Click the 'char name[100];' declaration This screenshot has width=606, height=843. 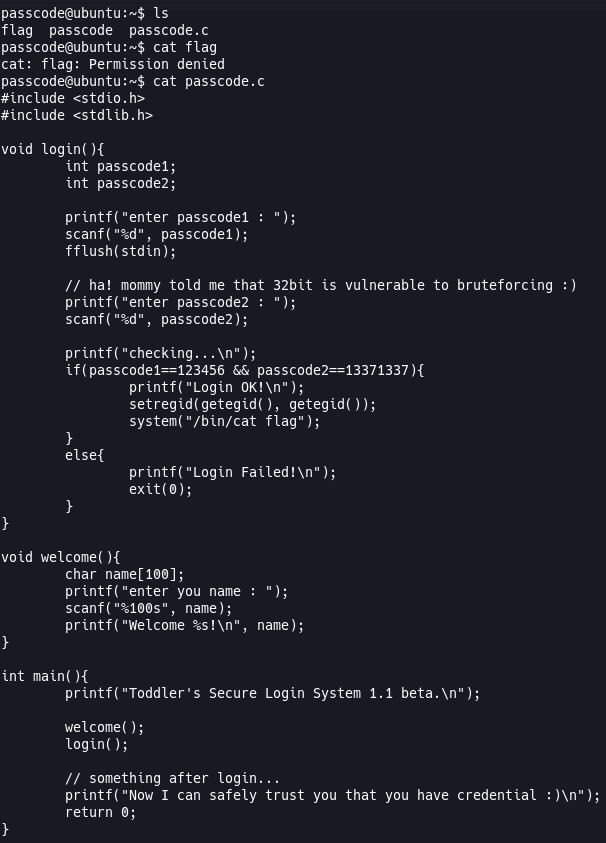click(x=125, y=574)
